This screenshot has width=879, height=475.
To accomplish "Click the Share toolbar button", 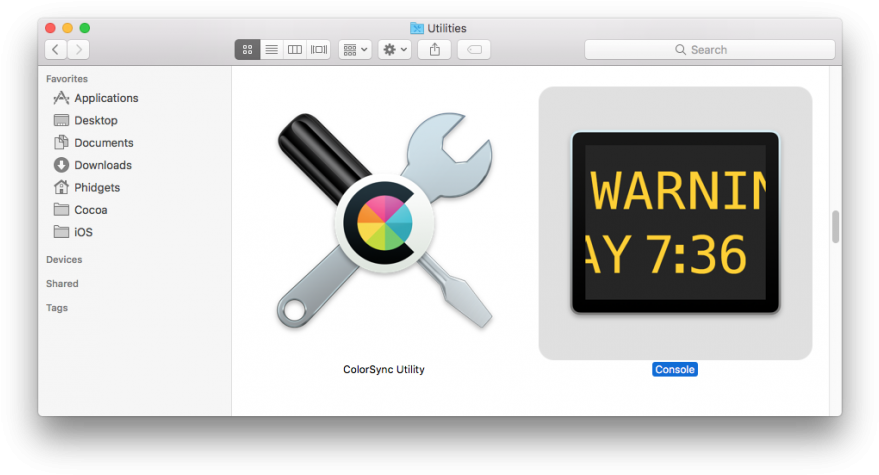I will tap(434, 49).
